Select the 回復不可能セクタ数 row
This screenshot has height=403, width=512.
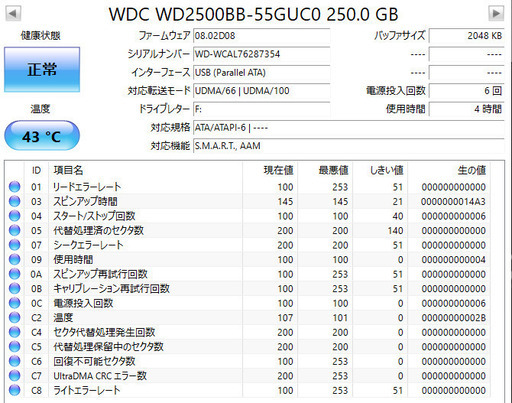click(247, 361)
